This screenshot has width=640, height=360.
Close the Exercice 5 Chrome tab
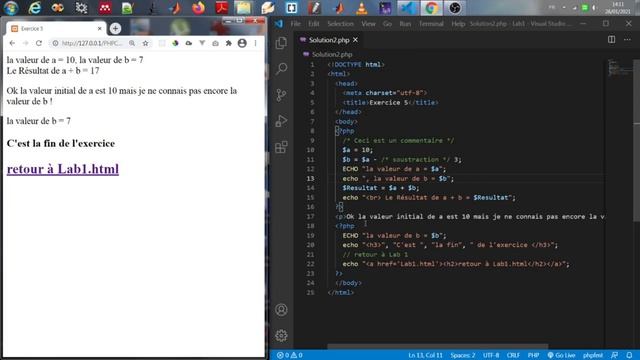(x=100, y=29)
